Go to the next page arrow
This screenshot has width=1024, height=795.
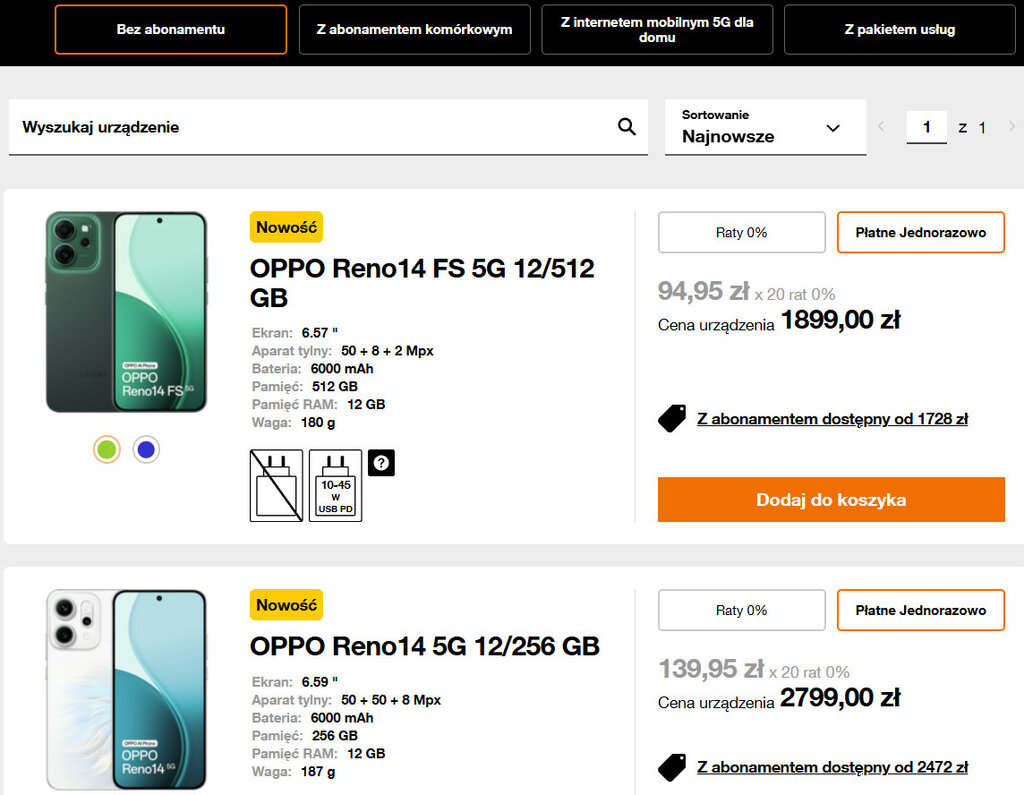coord(1011,127)
